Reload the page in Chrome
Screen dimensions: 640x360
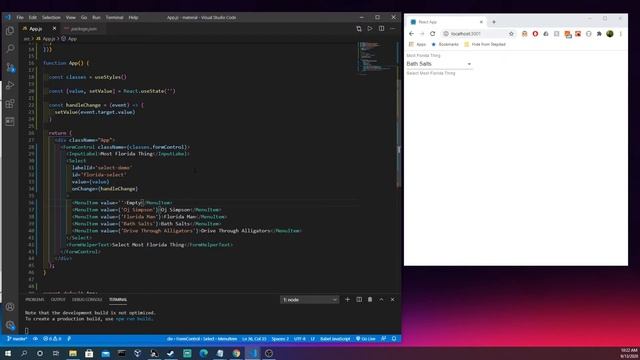pyautogui.click(x=433, y=34)
